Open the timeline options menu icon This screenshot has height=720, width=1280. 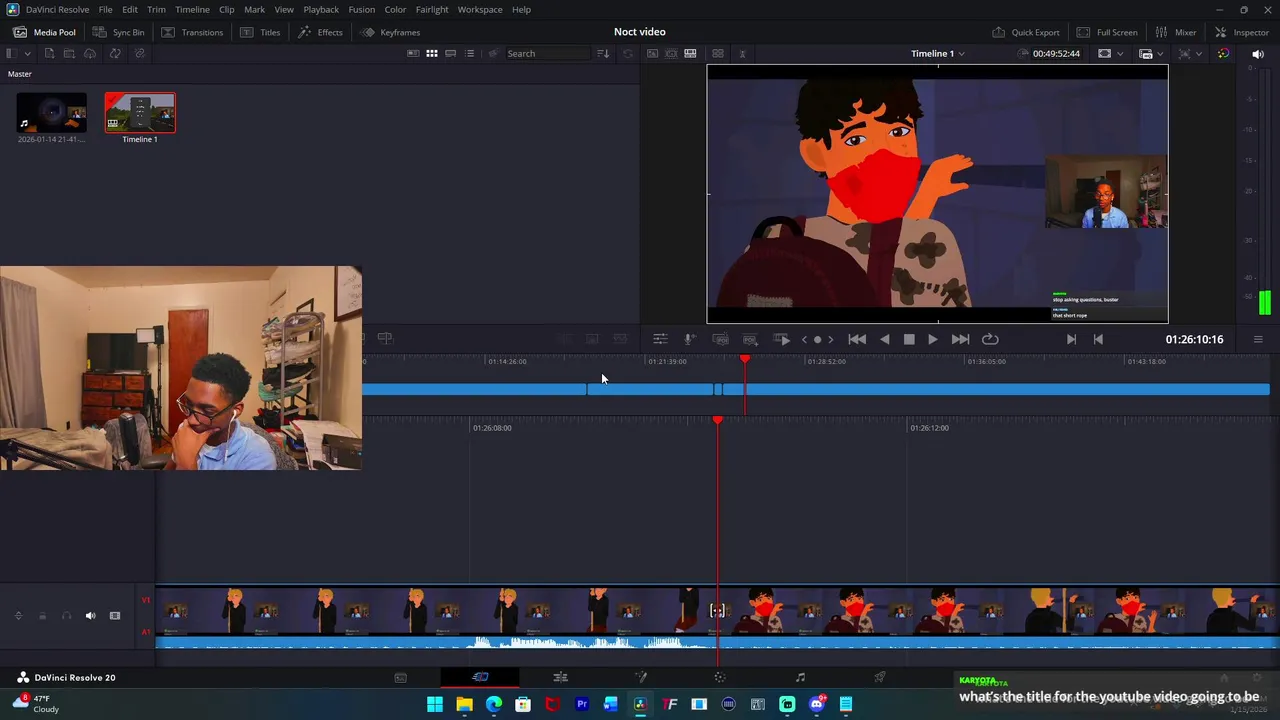coord(1258,339)
